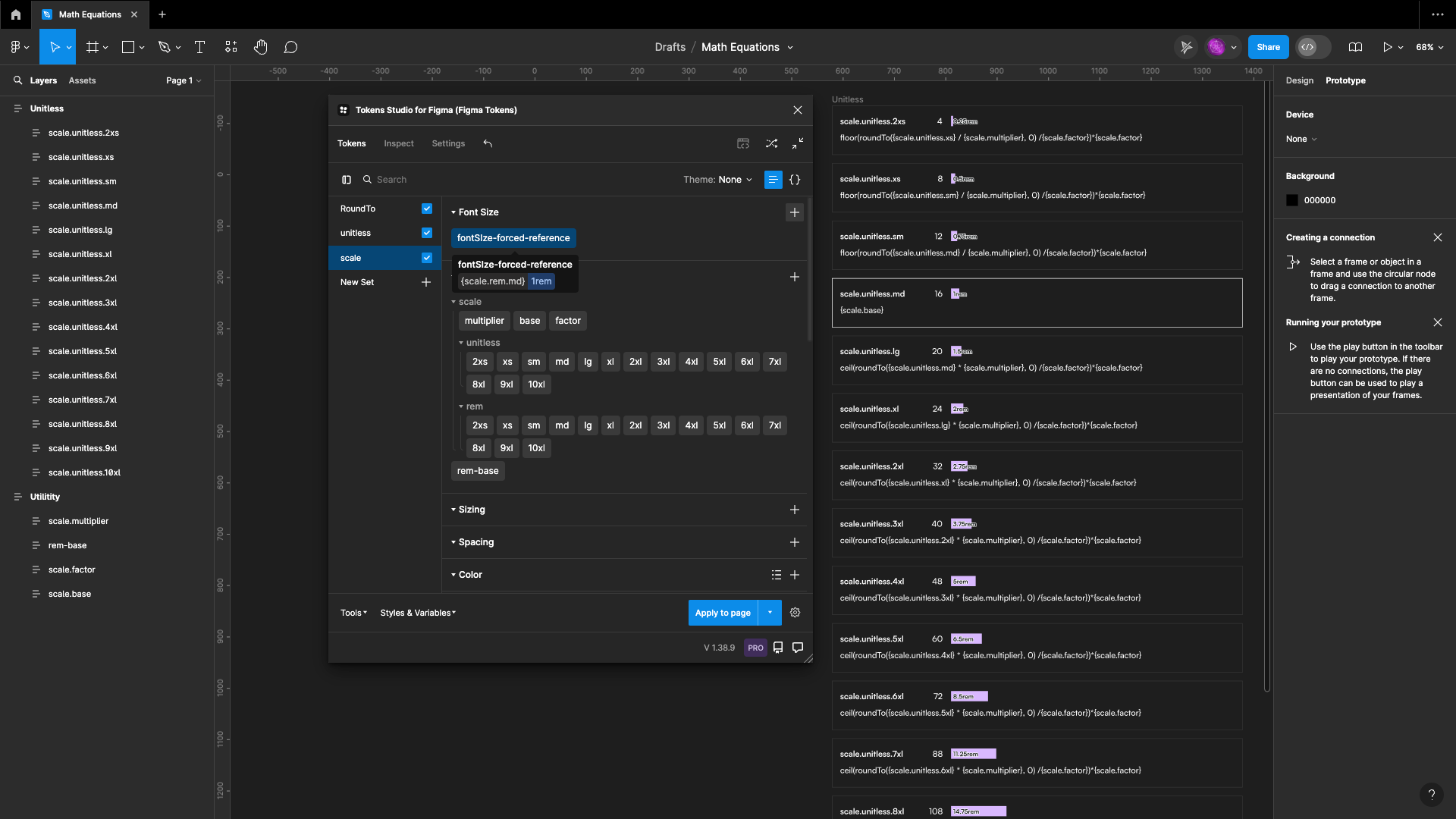Select the Text tool
The image size is (1456, 819).
tap(200, 47)
